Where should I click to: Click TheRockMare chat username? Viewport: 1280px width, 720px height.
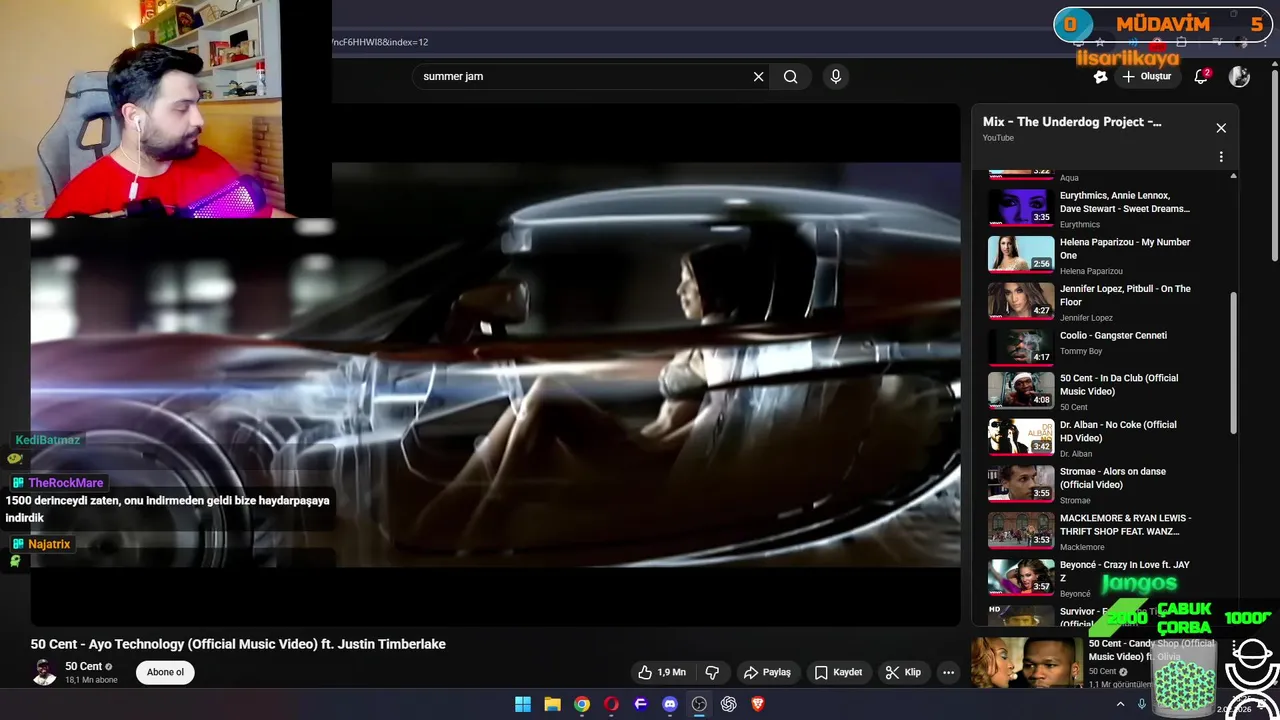tap(65, 483)
